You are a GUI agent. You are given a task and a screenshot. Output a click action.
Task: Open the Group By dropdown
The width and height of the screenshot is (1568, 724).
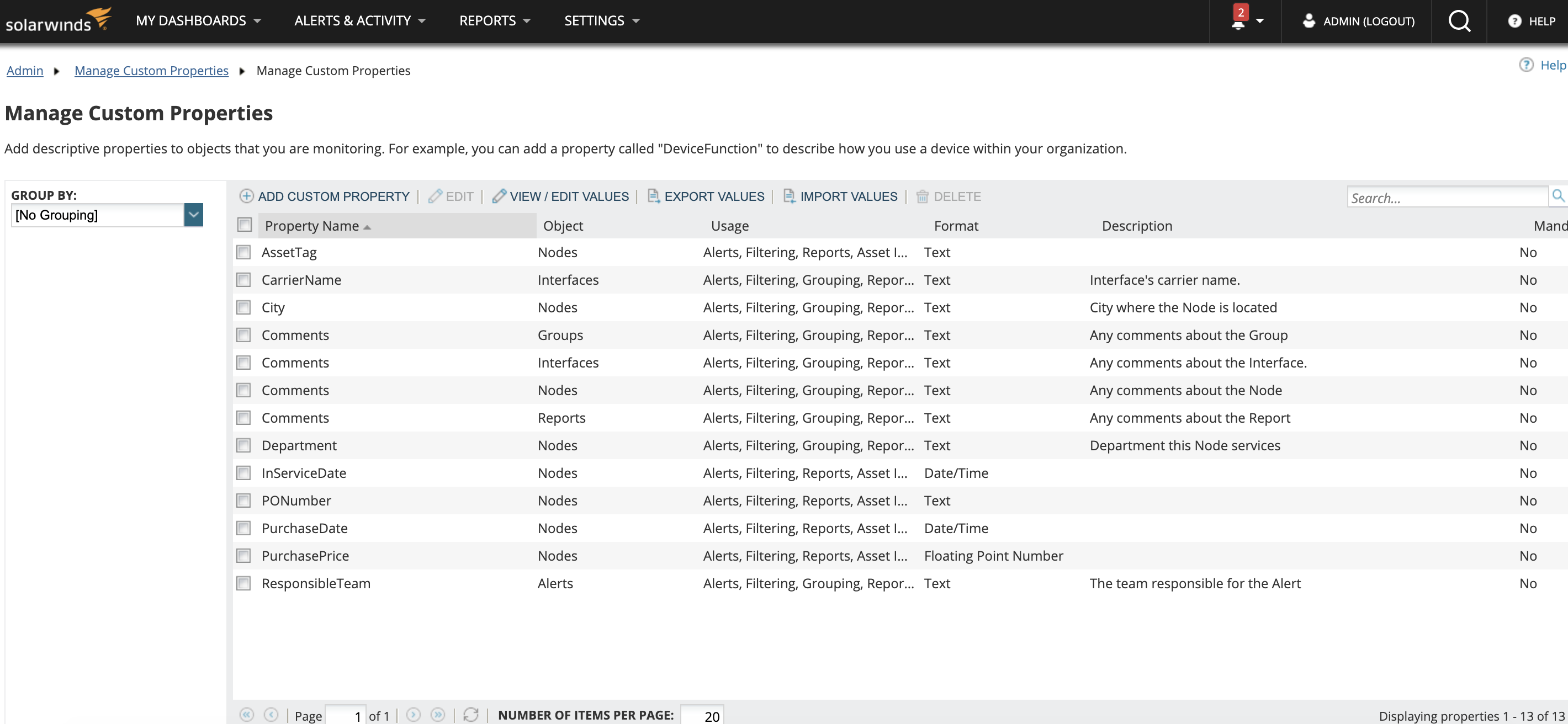tap(194, 215)
